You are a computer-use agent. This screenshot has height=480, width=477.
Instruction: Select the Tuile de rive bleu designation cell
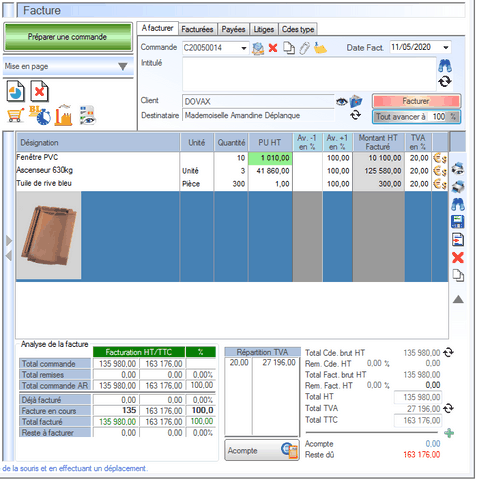point(98,184)
